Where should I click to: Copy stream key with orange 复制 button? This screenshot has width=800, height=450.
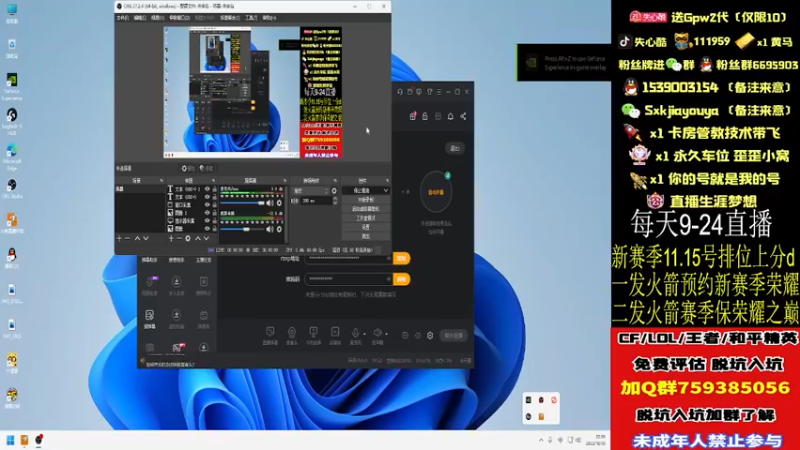click(401, 279)
